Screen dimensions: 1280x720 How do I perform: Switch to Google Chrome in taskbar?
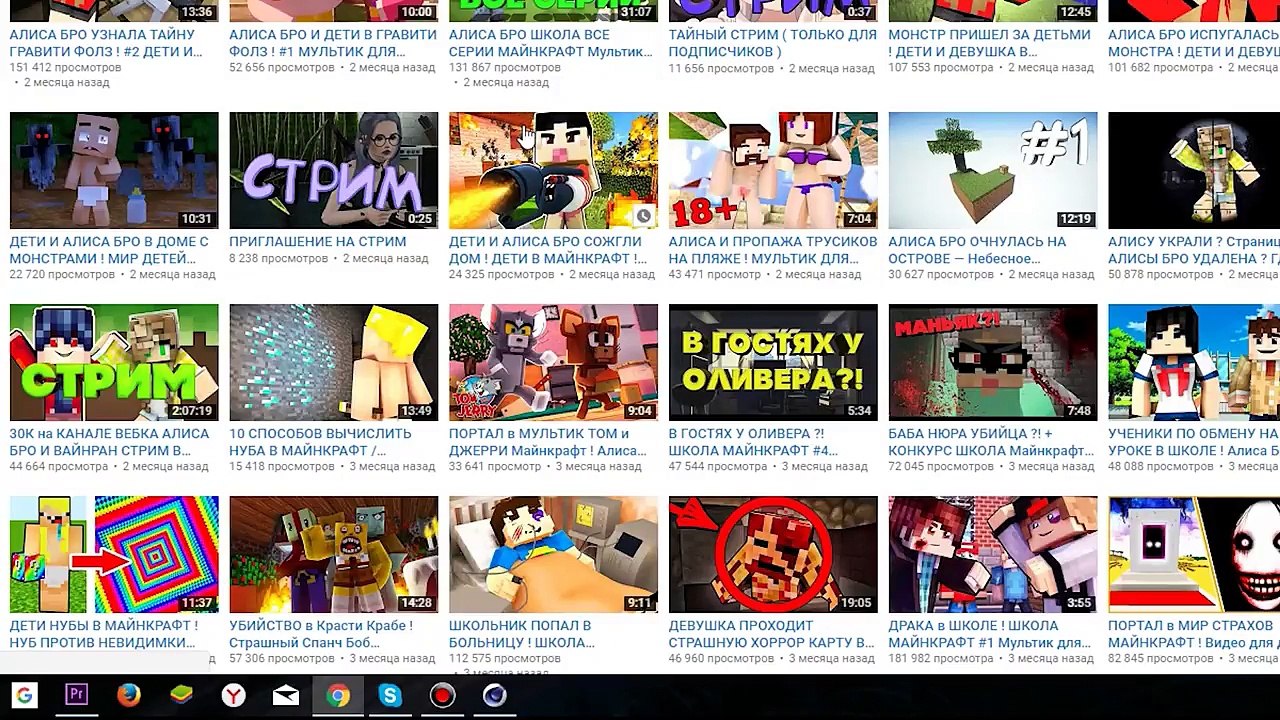(x=338, y=696)
